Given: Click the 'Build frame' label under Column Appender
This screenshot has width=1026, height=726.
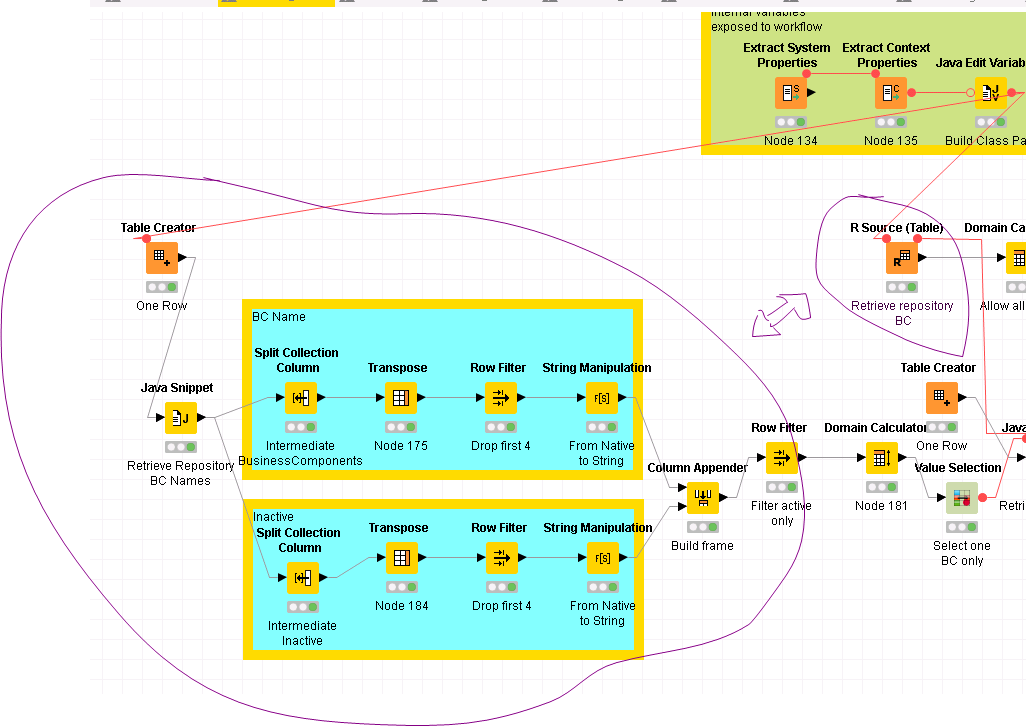Looking at the screenshot, I should 702,546.
